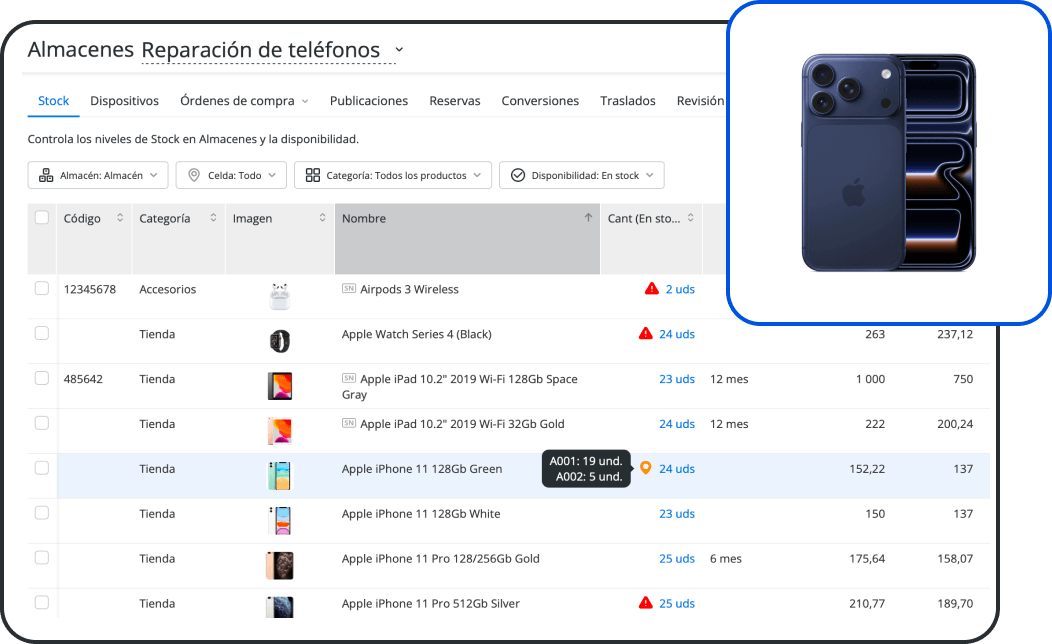Click the red alert icon for iPhone 11 Pro 512Gb Silver
Image resolution: width=1052 pixels, height=644 pixels.
click(645, 602)
